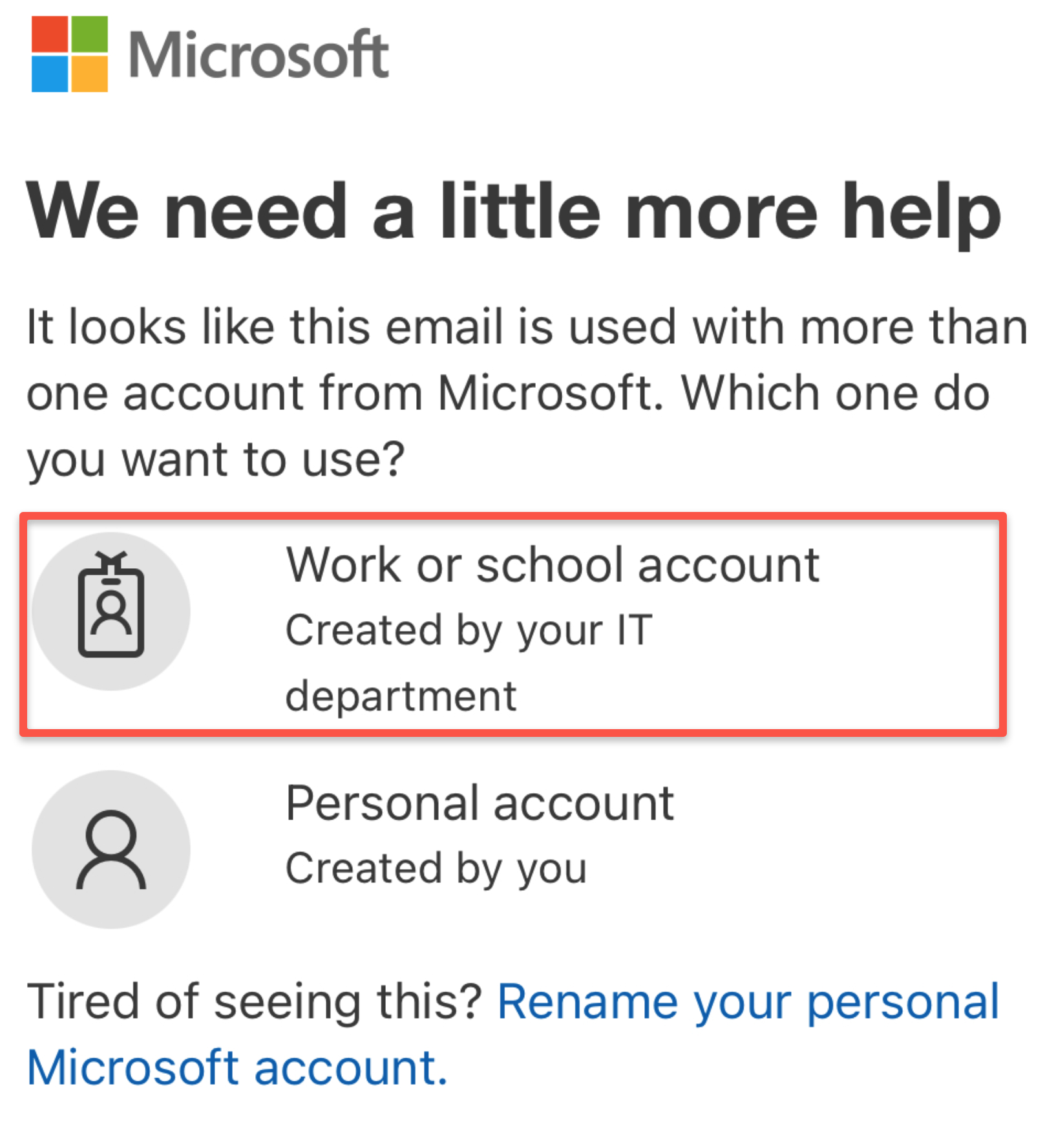Choose the "Personal account" option title

click(x=480, y=803)
